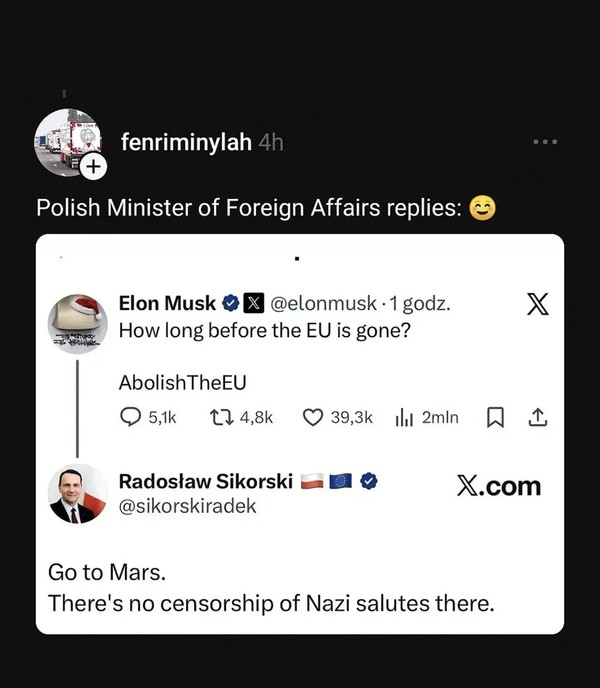
Task: Click the share upload icon
Action: point(538,417)
